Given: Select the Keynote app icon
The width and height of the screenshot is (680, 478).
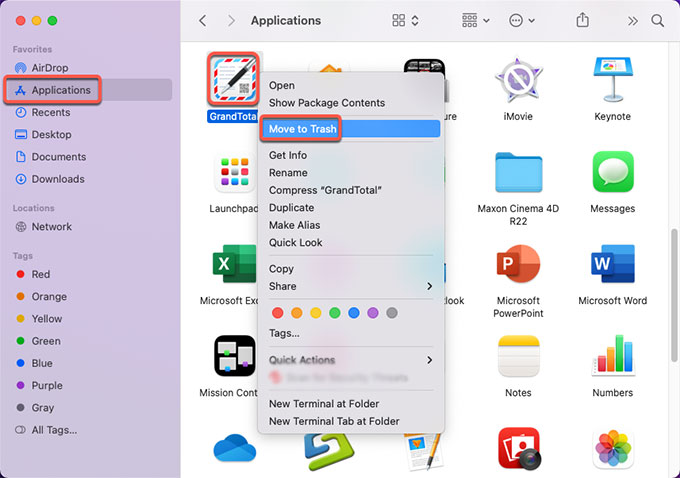Looking at the screenshot, I should click(612, 79).
